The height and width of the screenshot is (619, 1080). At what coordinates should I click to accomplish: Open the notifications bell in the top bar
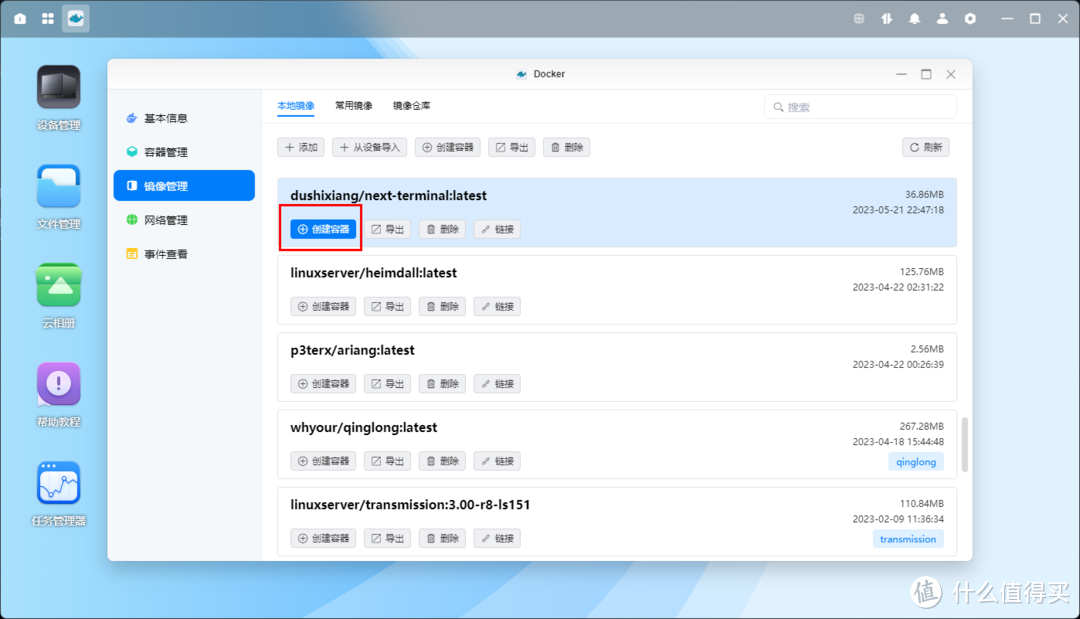[915, 19]
